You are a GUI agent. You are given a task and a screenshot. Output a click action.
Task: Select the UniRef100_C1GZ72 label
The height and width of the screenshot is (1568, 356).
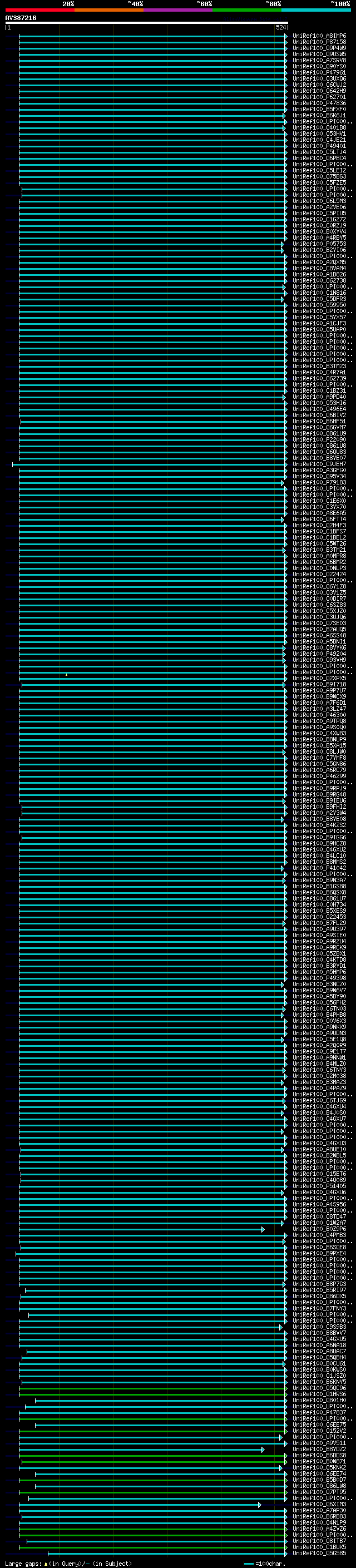[x=319, y=219]
